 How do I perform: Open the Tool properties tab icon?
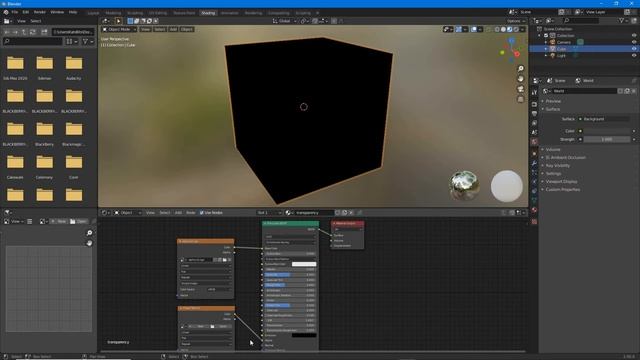point(534,93)
